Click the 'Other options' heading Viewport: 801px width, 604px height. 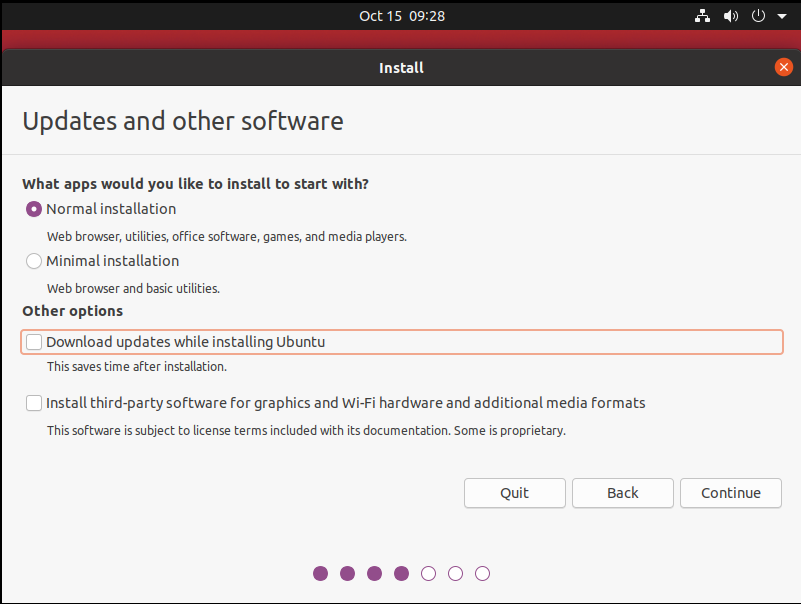73,311
